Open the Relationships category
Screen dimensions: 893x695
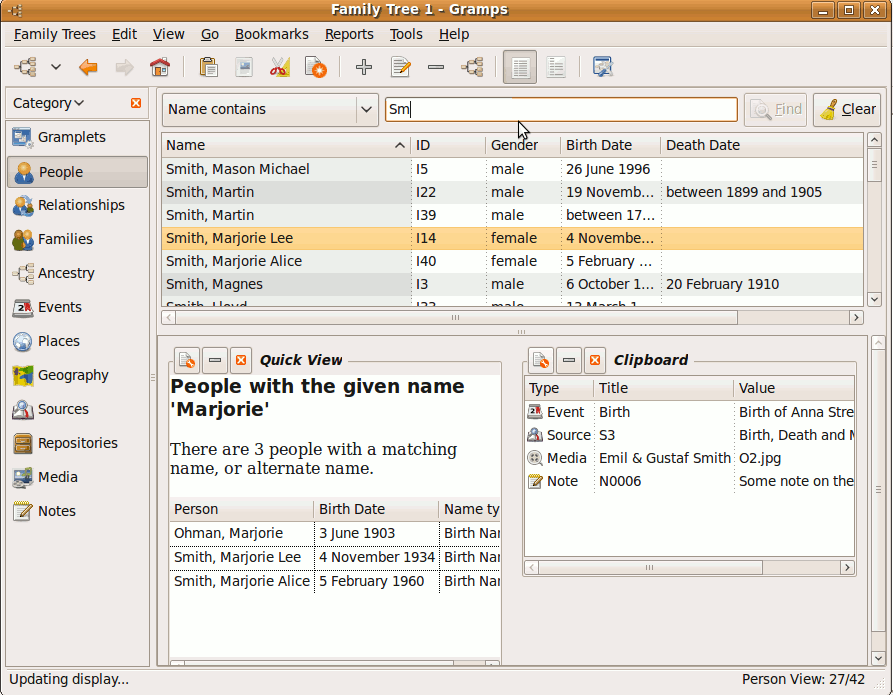click(x=77, y=205)
